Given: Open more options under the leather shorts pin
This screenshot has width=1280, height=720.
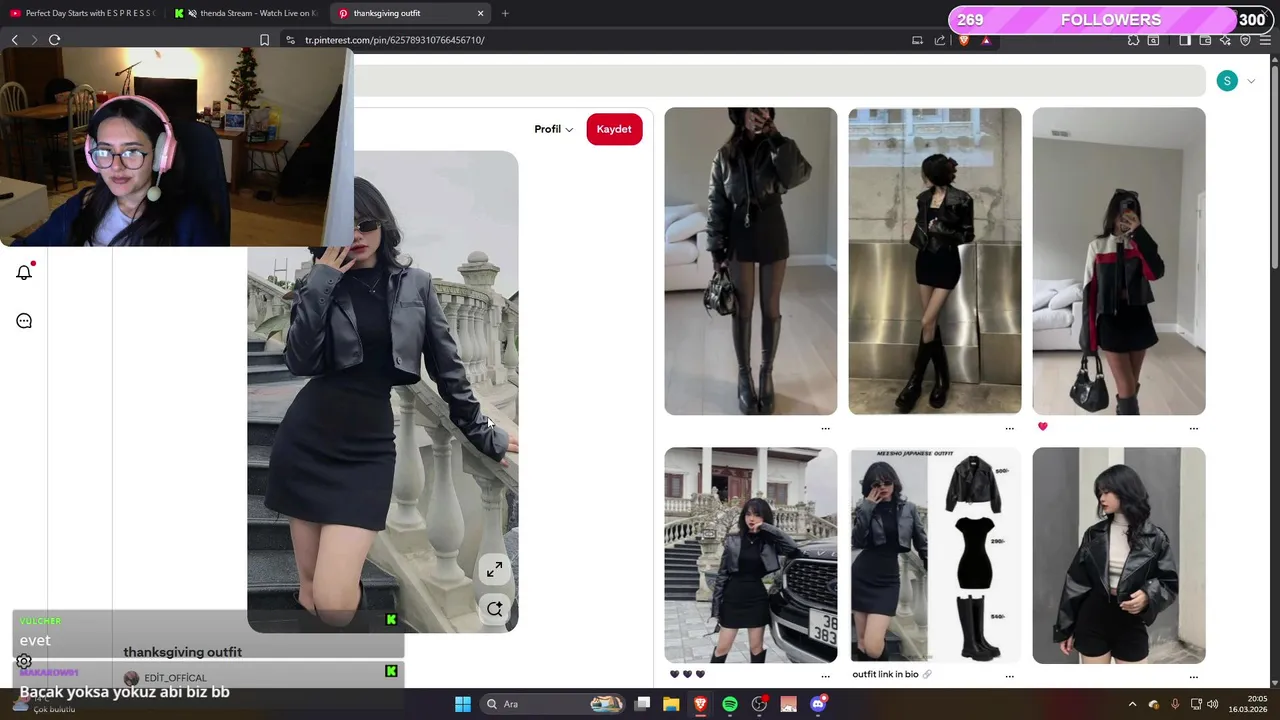Looking at the screenshot, I should (x=1194, y=676).
